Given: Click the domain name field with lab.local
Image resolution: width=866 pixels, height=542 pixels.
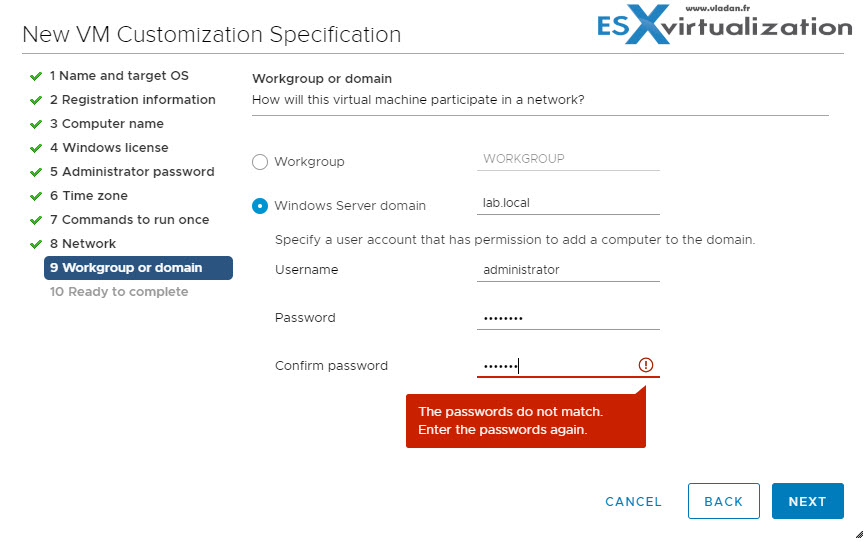Looking at the screenshot, I should pos(568,203).
